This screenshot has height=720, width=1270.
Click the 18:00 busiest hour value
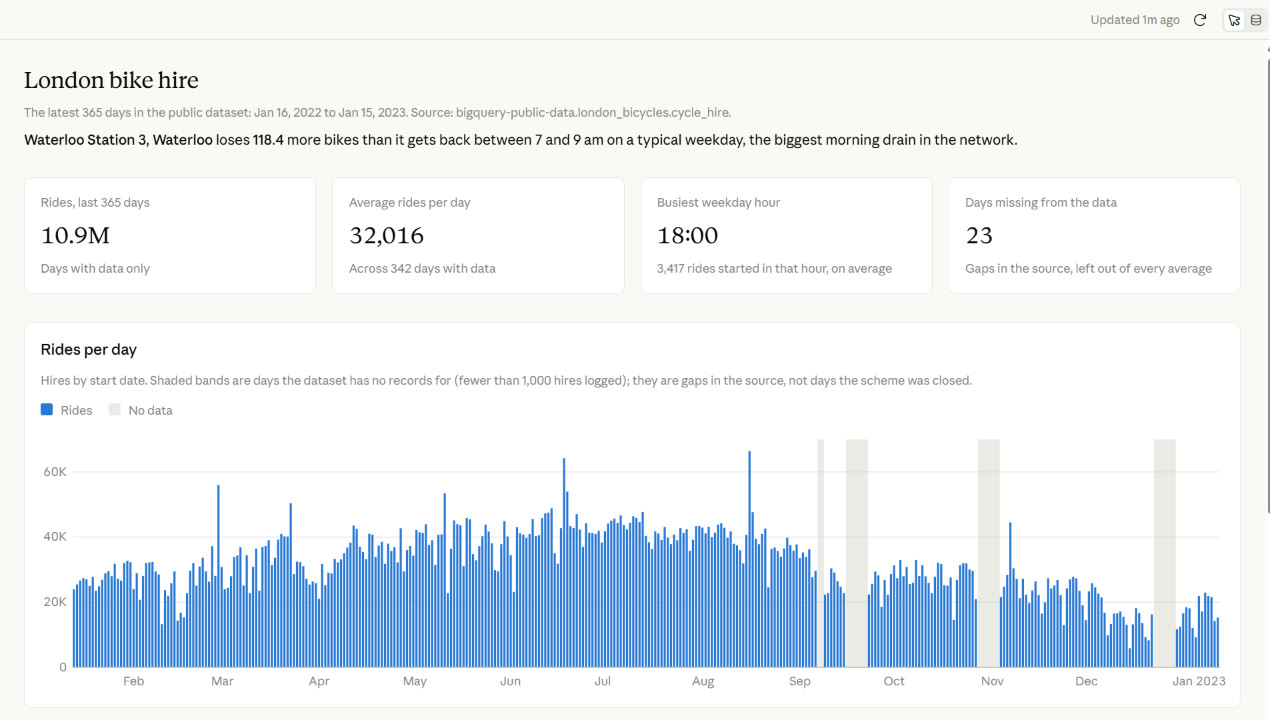click(687, 236)
